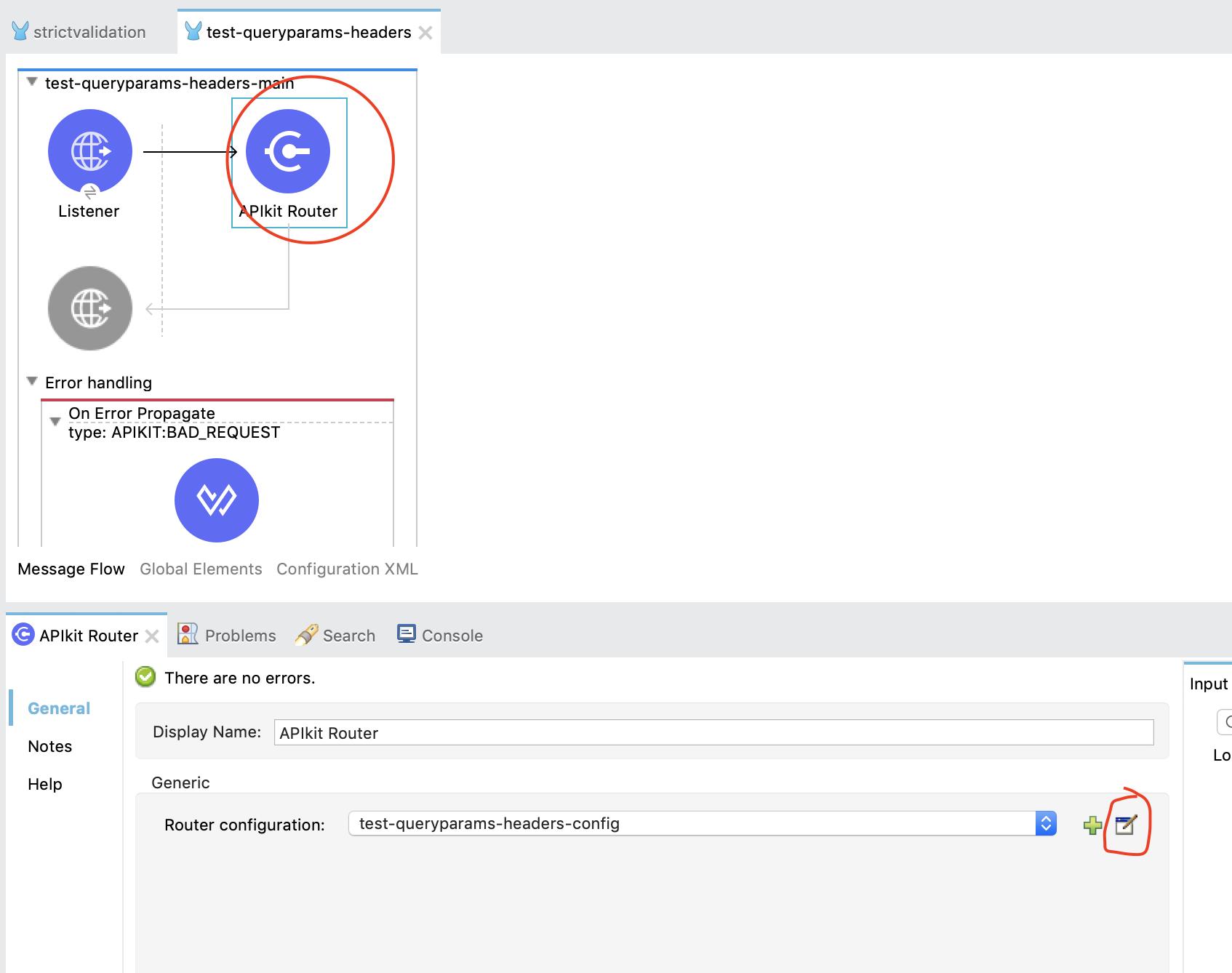Screen dimensions: 1232x973
Task: Open the Global Elements view
Action: pos(201,569)
